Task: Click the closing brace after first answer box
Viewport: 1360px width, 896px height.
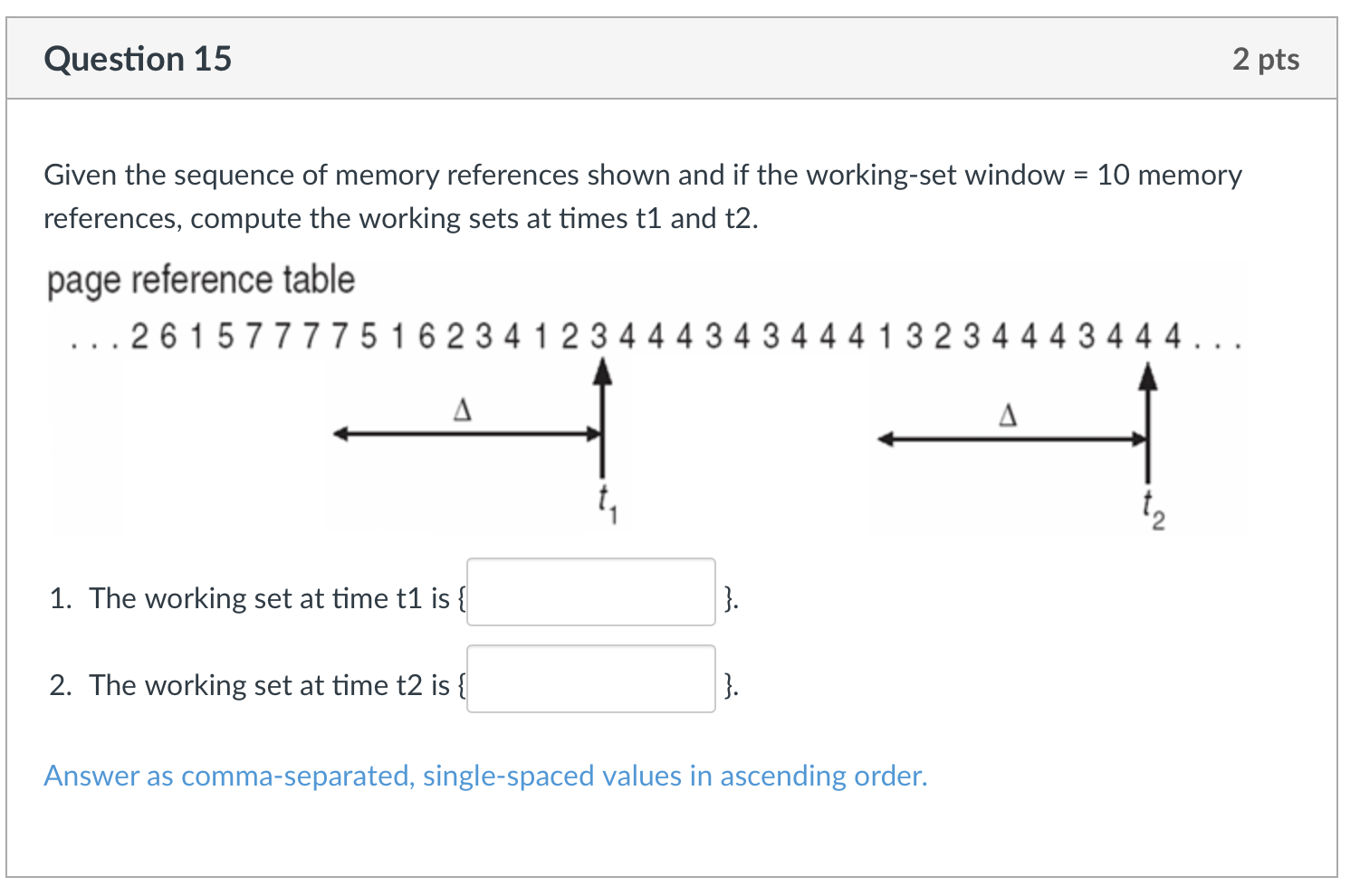Action: click(730, 597)
